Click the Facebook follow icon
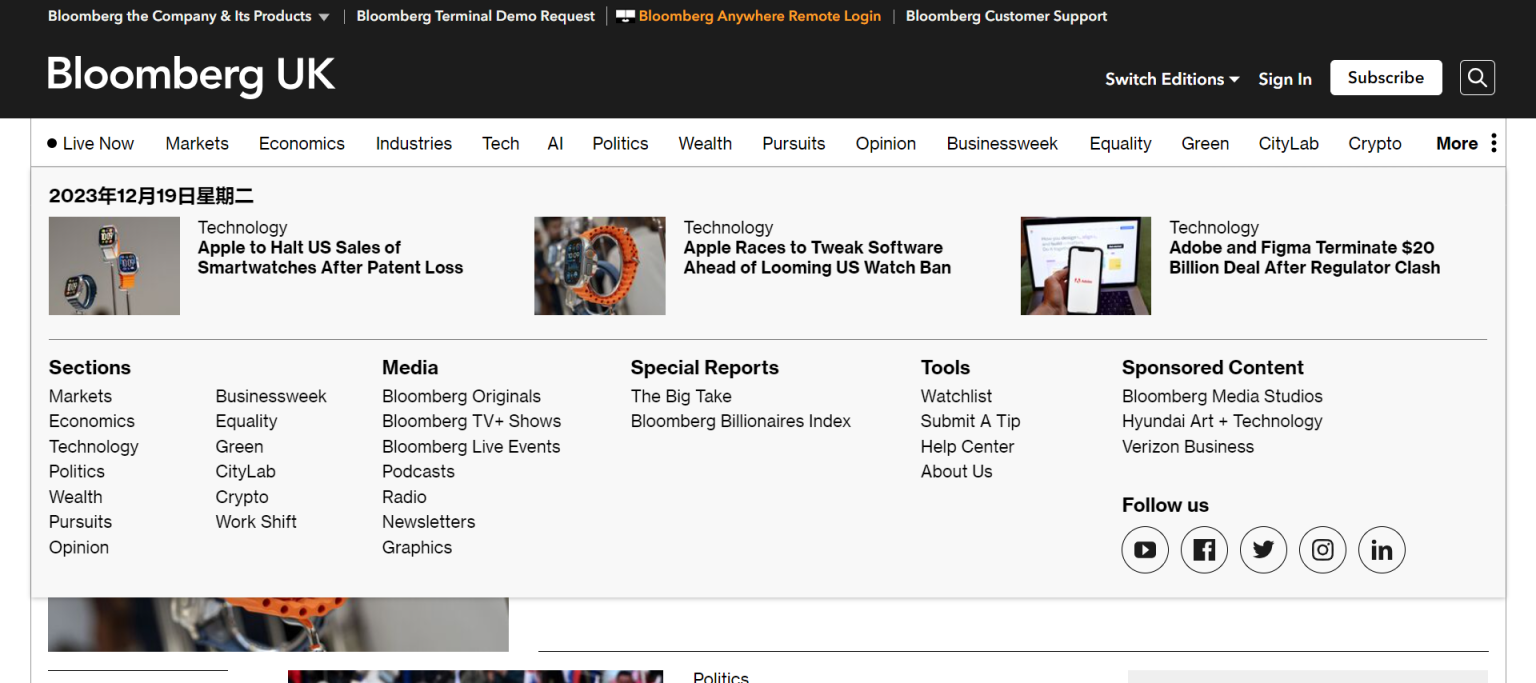Viewport: 1536px width, 683px height. [x=1204, y=550]
